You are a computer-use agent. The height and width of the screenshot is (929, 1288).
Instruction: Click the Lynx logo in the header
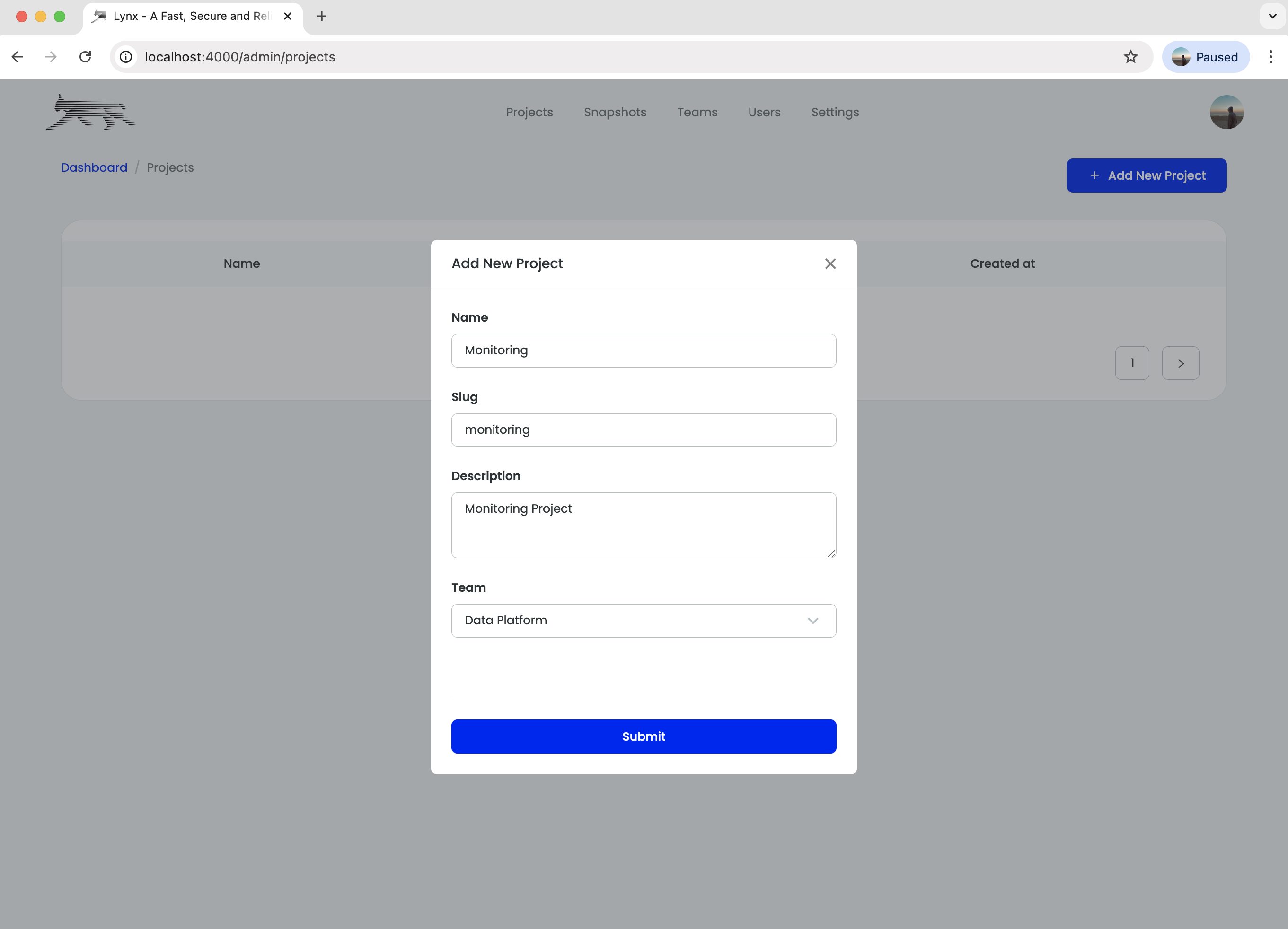[90, 112]
